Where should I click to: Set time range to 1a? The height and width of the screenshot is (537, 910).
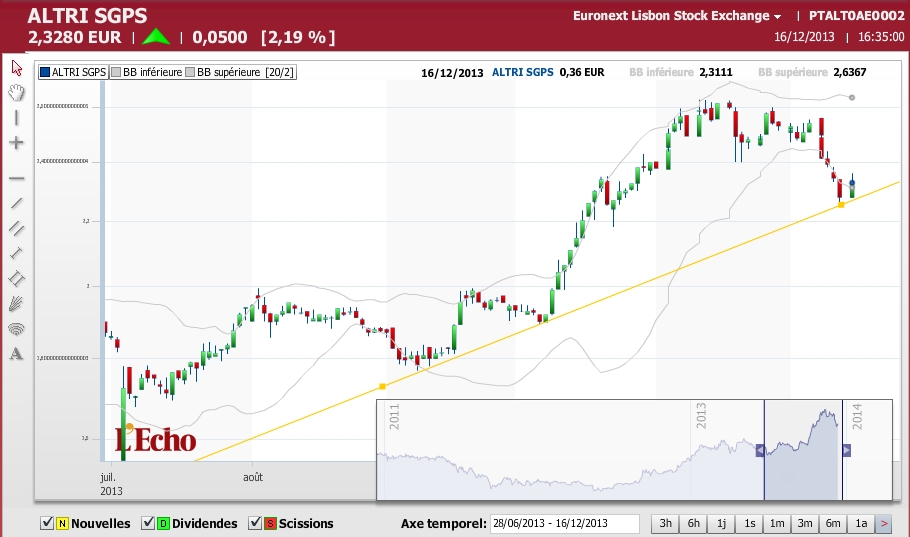[x=860, y=523]
